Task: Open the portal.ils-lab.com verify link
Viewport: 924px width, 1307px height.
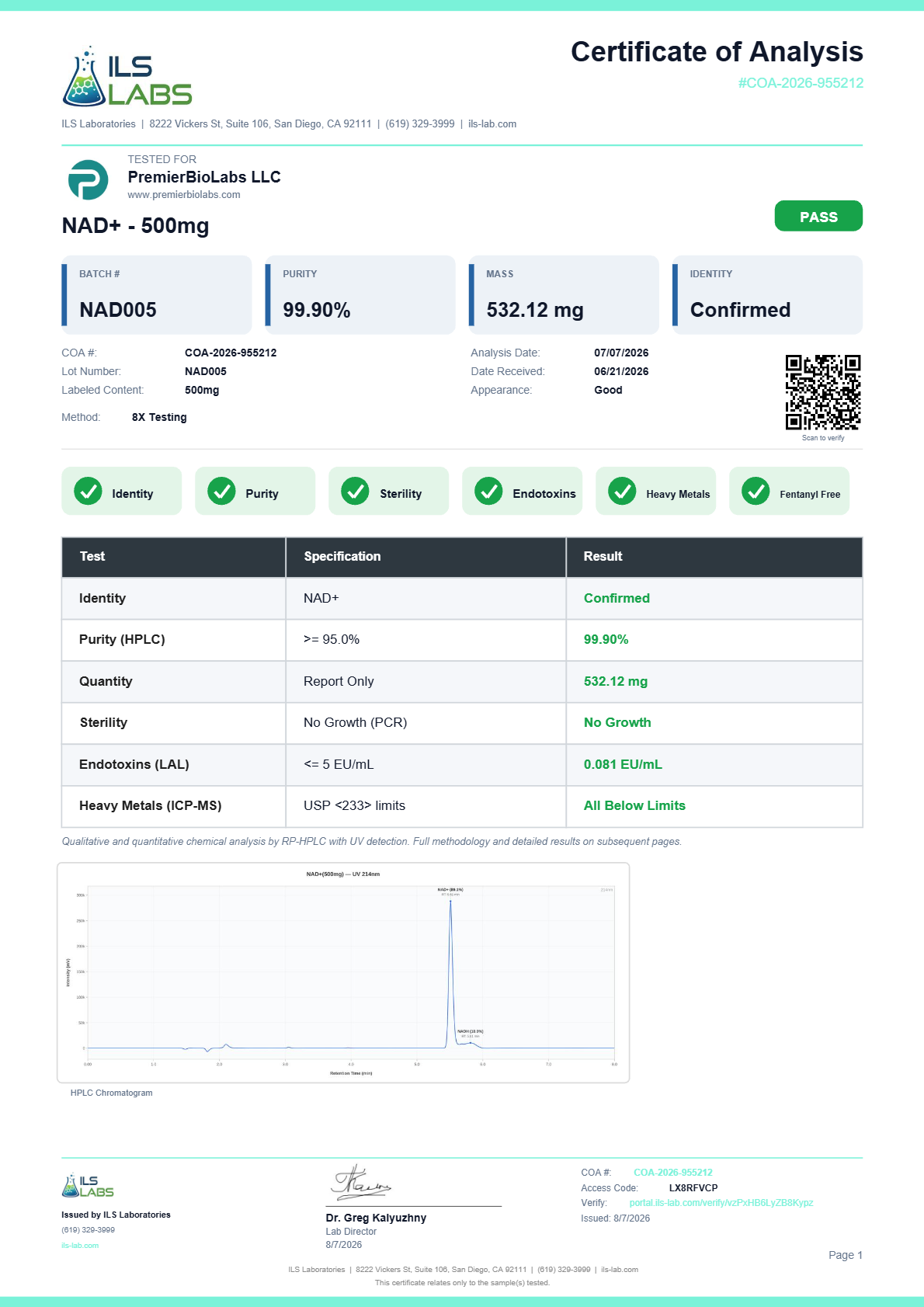Action: click(x=721, y=1203)
